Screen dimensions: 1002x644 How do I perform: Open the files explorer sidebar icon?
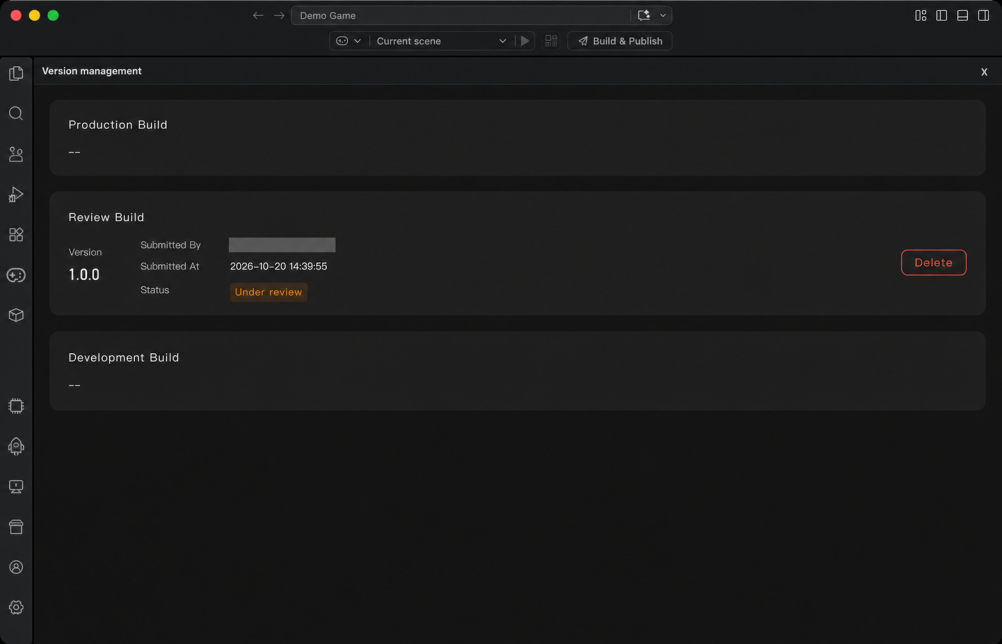pos(16,73)
